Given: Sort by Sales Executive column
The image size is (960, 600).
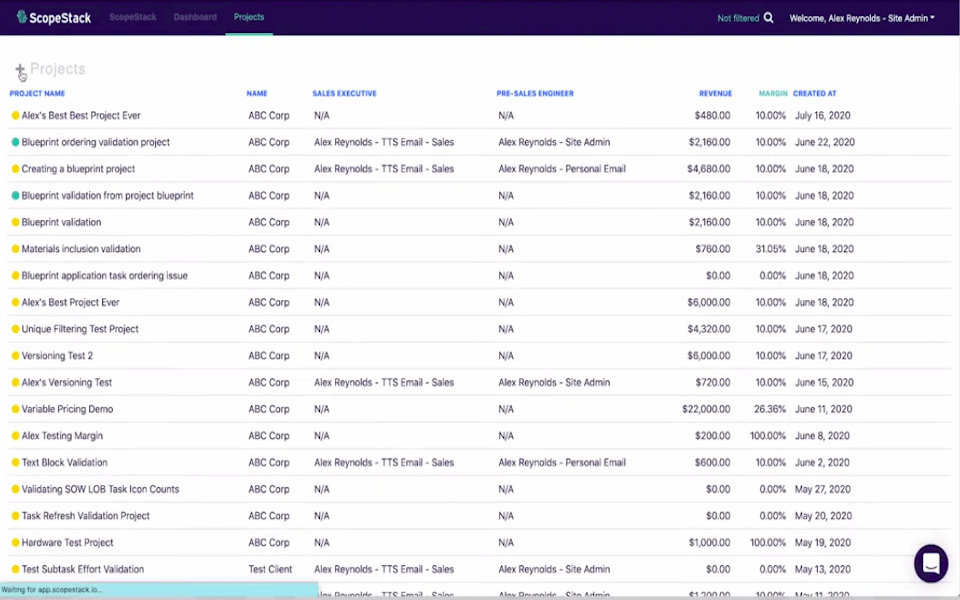Looking at the screenshot, I should [x=344, y=94].
